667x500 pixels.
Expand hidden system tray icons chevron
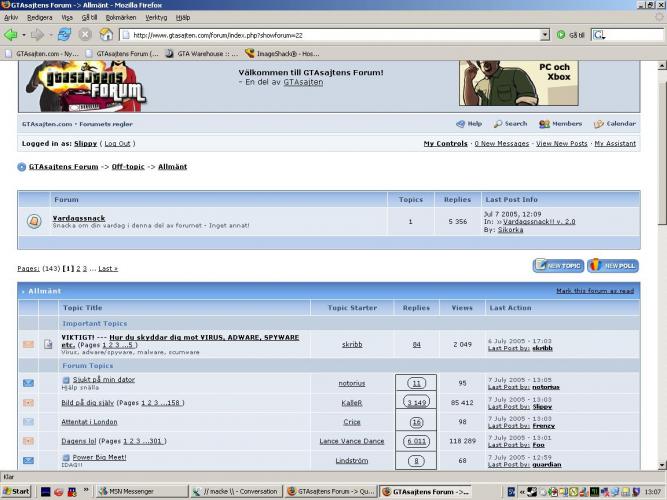click(x=522, y=492)
